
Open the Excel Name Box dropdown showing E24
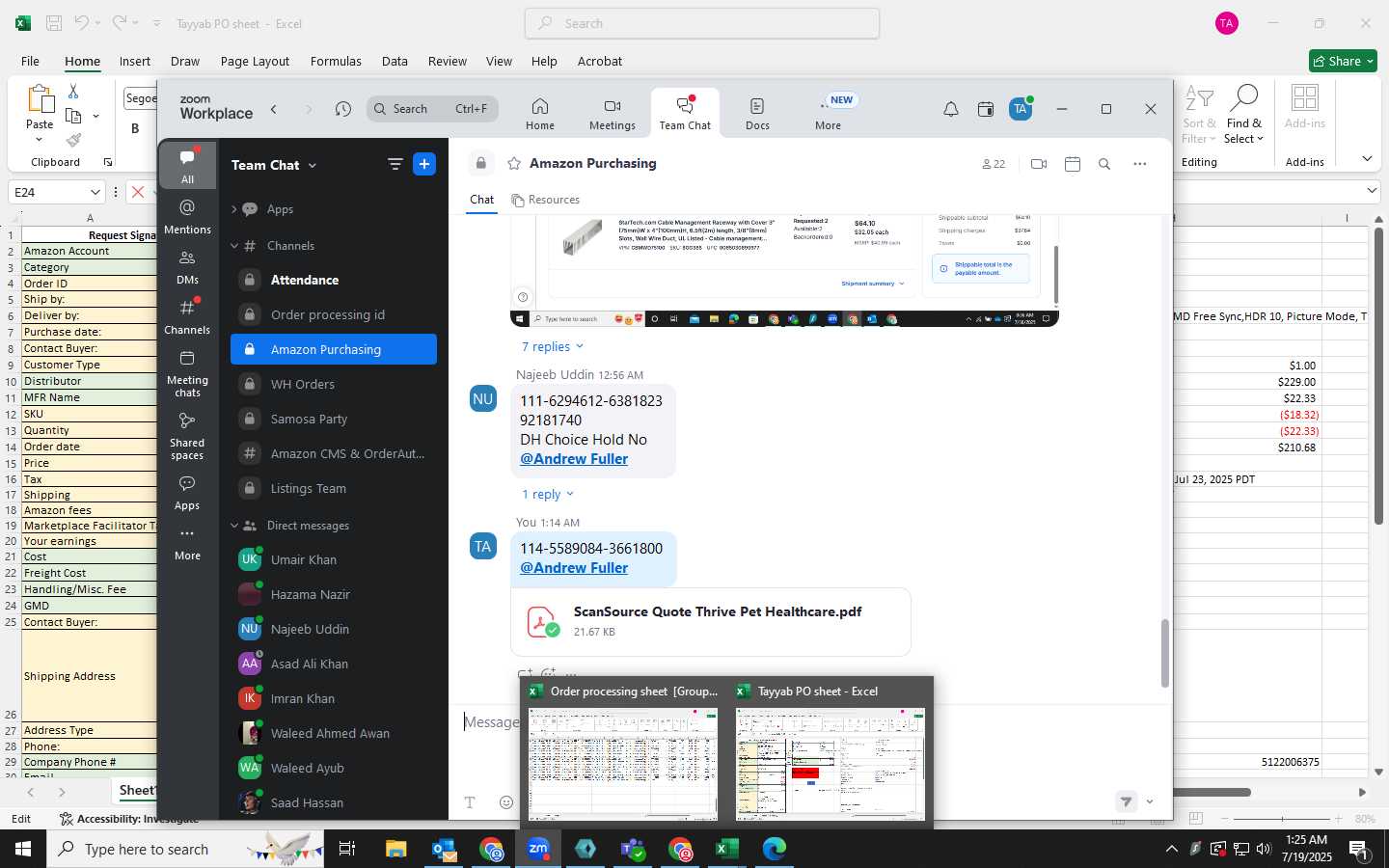click(x=95, y=192)
